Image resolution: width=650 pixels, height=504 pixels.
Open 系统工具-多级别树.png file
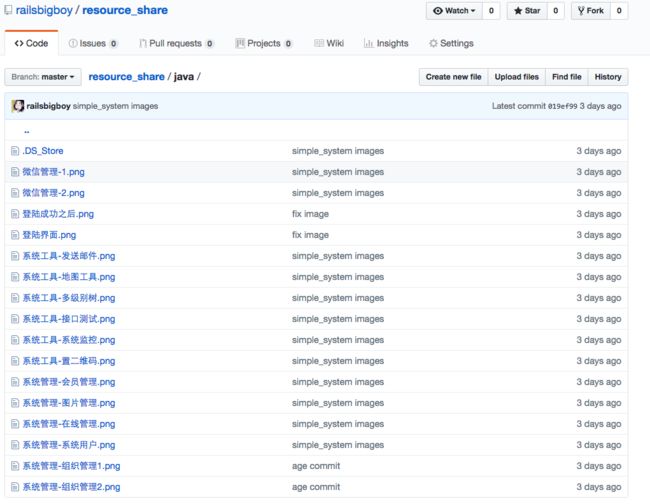click(69, 298)
